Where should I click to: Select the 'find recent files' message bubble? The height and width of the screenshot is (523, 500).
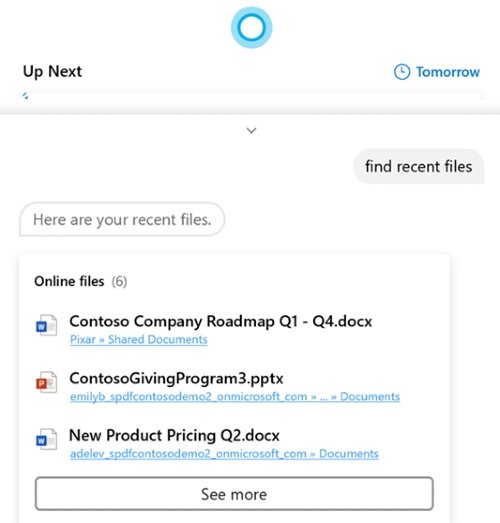tap(418, 166)
